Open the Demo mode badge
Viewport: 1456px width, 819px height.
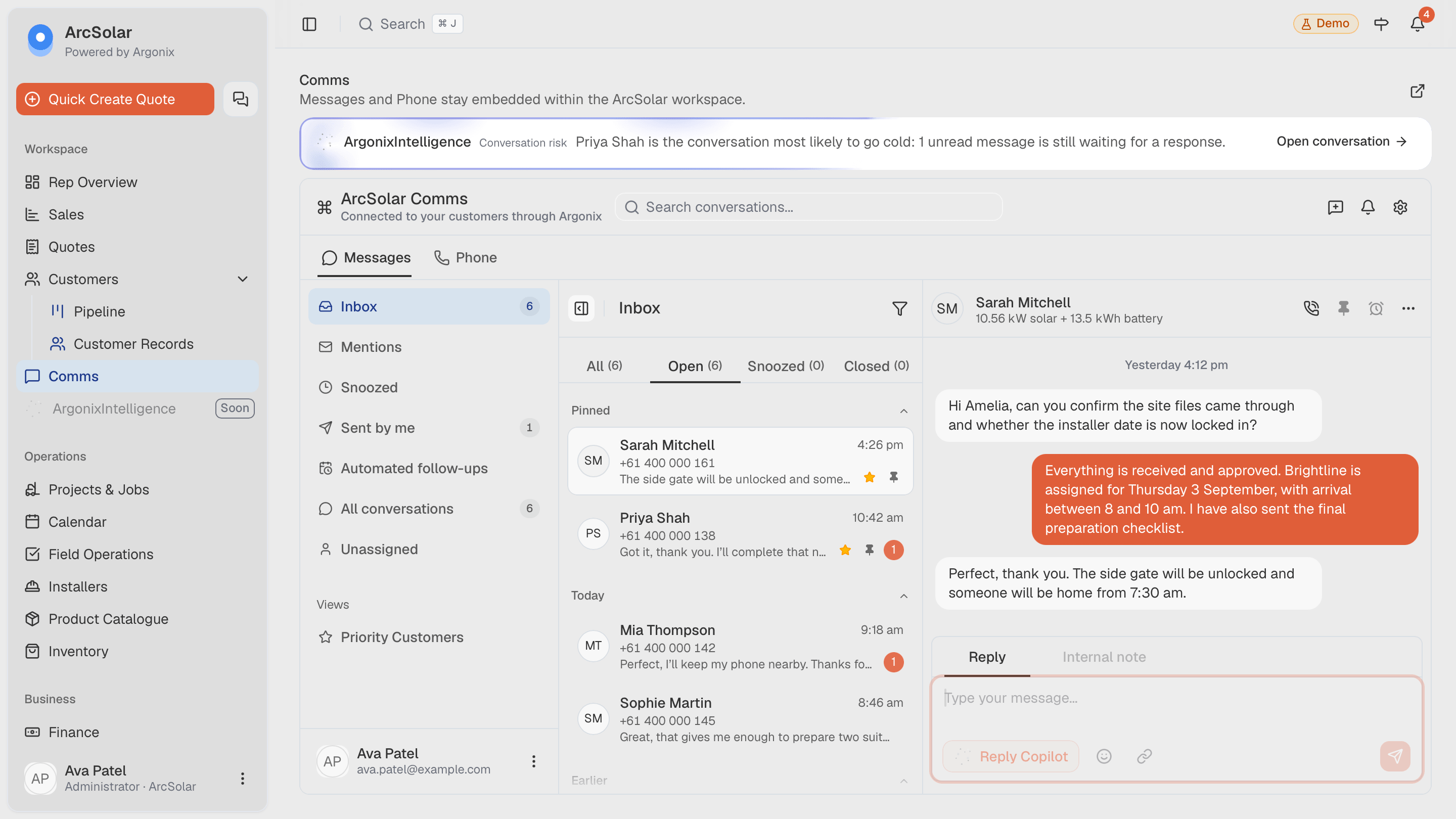click(1326, 24)
